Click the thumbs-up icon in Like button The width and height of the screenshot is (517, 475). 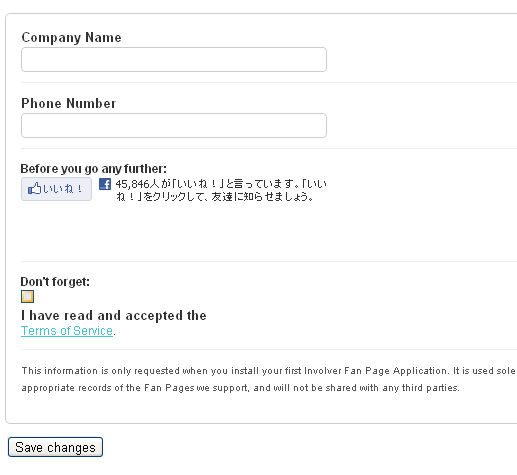coord(34,189)
